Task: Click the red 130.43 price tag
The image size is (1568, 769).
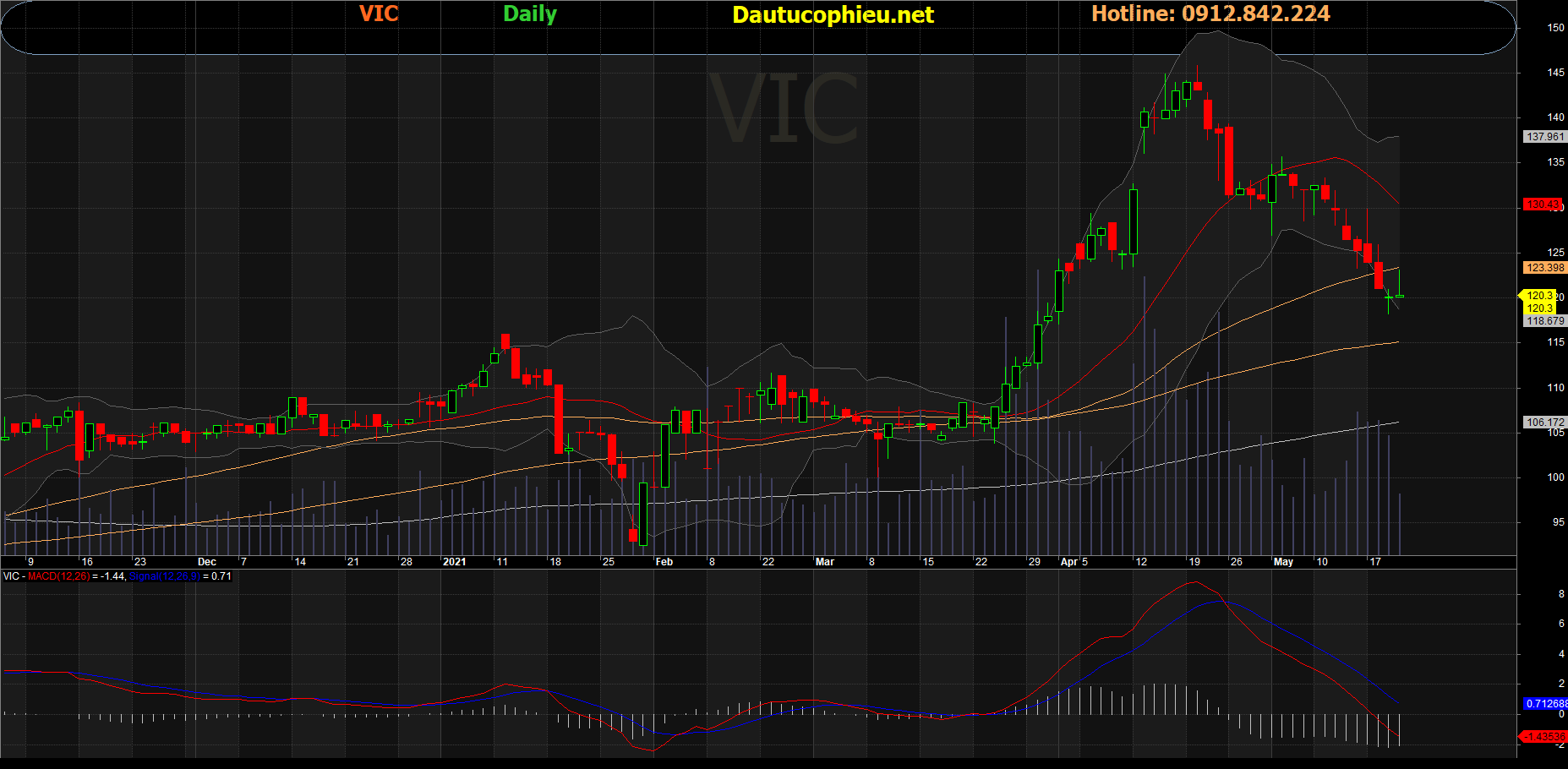Action: click(1543, 205)
